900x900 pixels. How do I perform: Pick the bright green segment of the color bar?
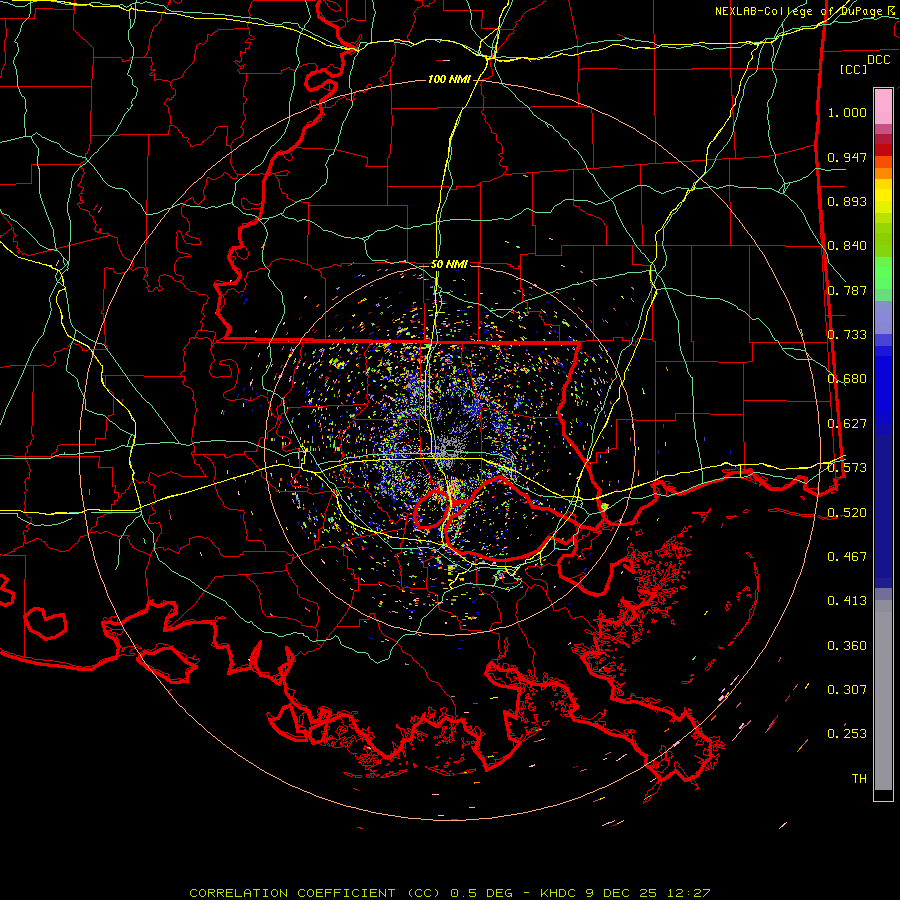coord(883,273)
